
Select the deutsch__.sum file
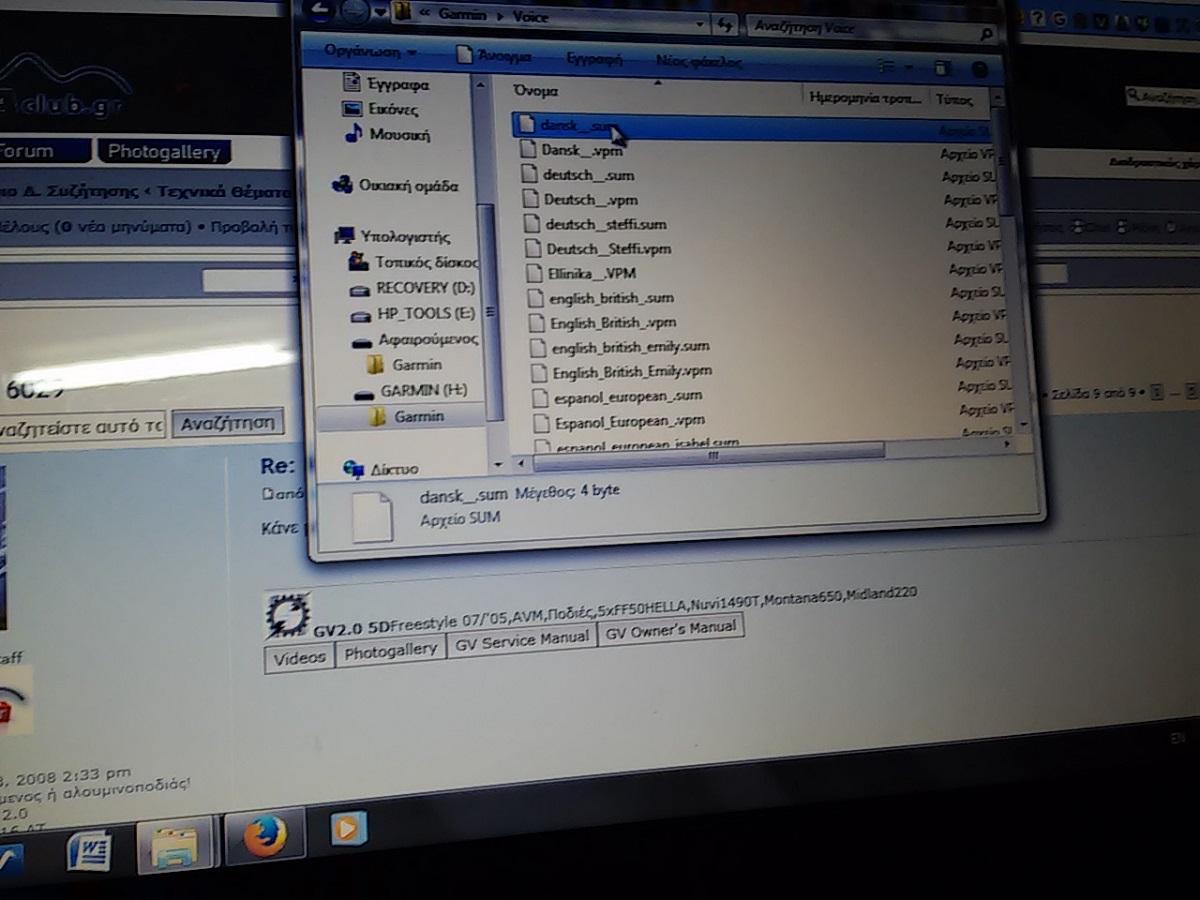tap(580, 175)
